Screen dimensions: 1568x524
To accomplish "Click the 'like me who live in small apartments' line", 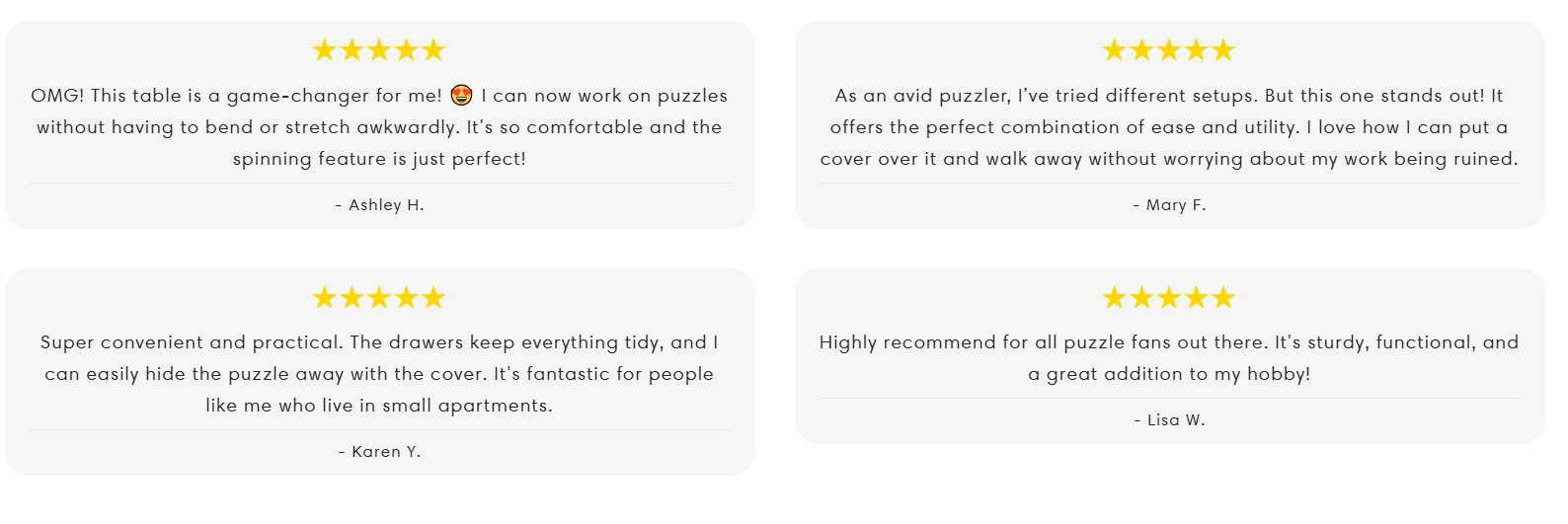I will point(379,406).
